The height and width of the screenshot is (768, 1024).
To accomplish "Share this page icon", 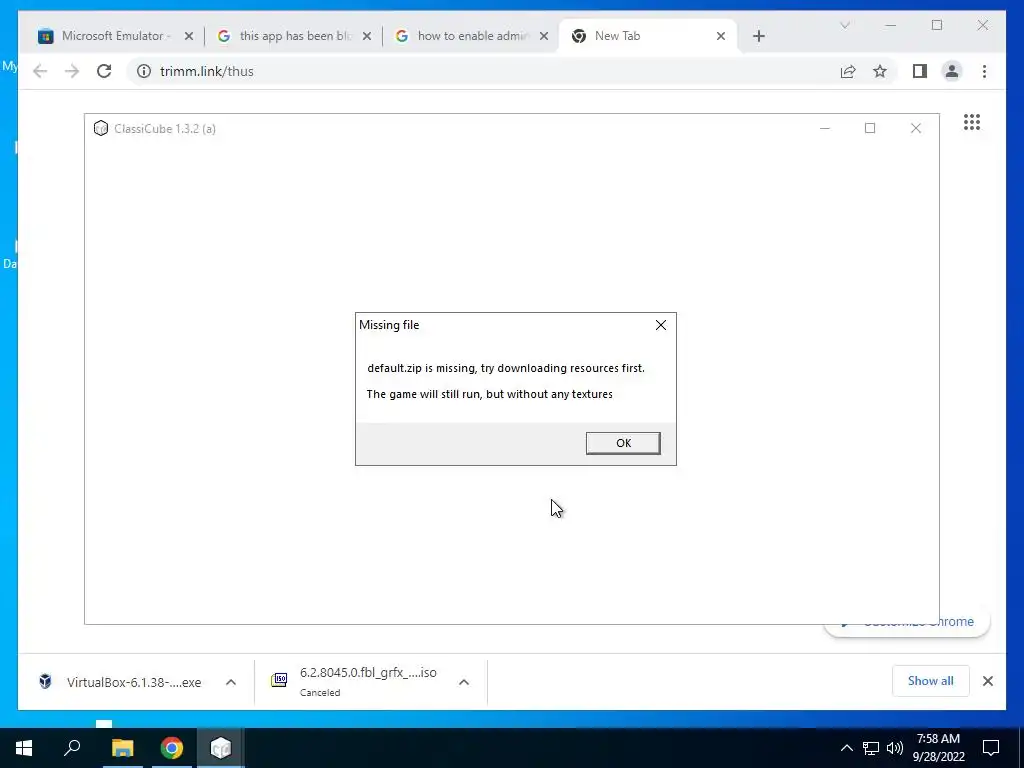I will point(848,71).
